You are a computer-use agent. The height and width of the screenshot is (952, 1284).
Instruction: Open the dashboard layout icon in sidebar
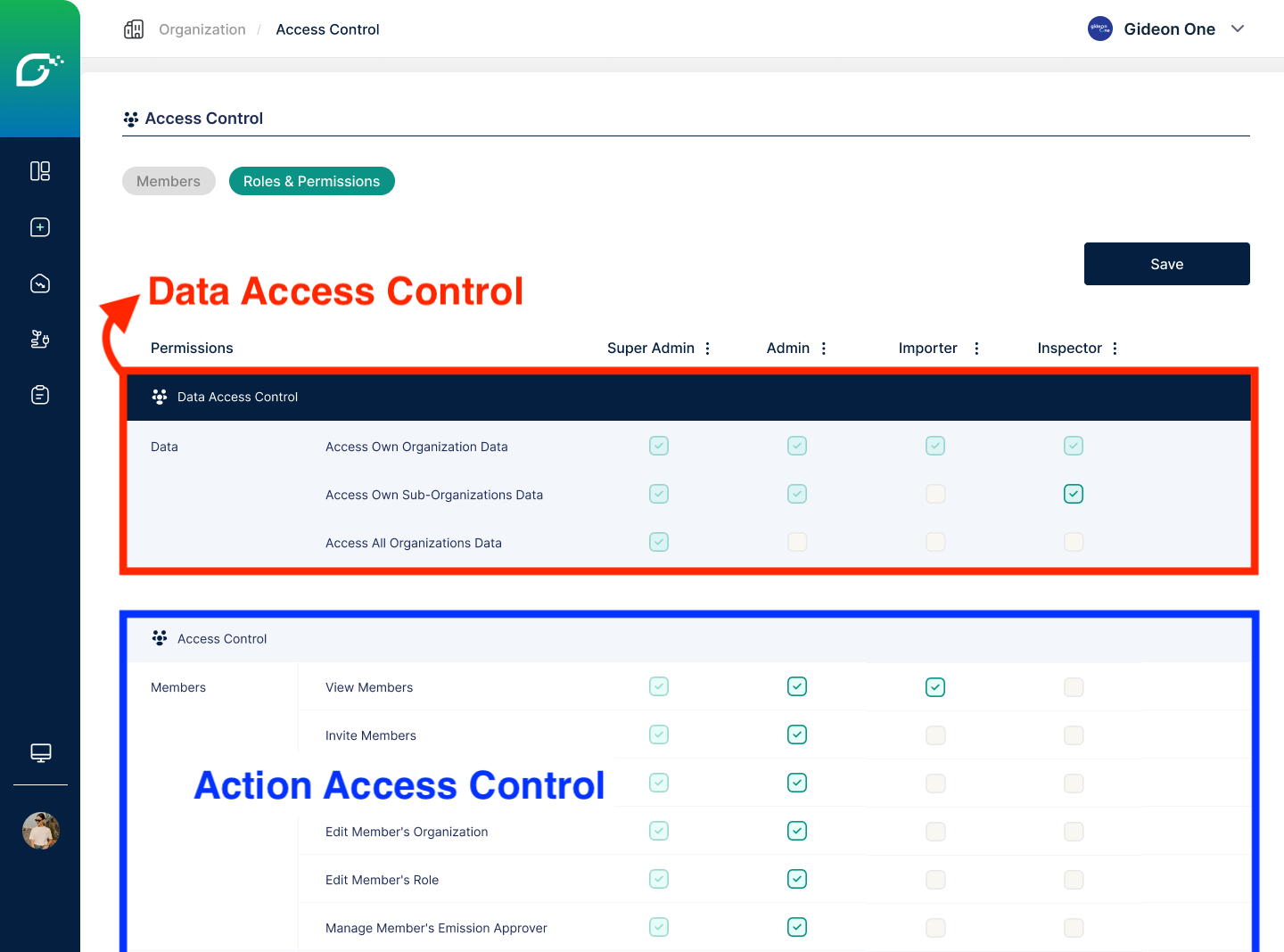coord(40,171)
